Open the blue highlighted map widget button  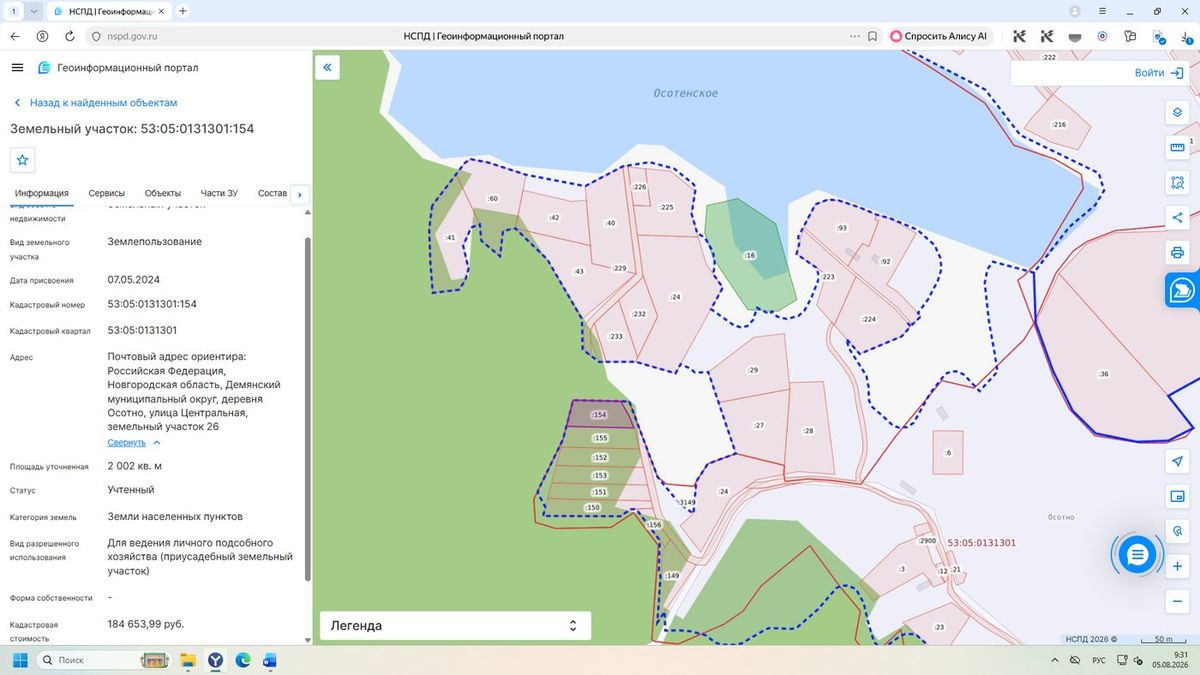[x=1182, y=290]
